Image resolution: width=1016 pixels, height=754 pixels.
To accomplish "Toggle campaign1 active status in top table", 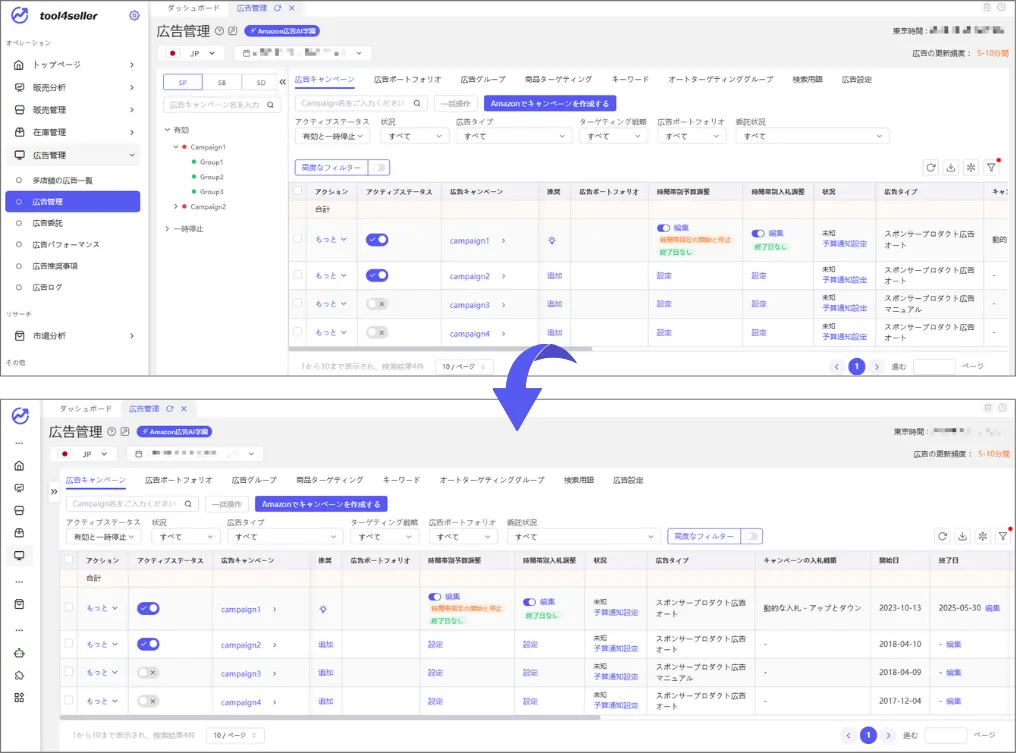I will tap(377, 240).
